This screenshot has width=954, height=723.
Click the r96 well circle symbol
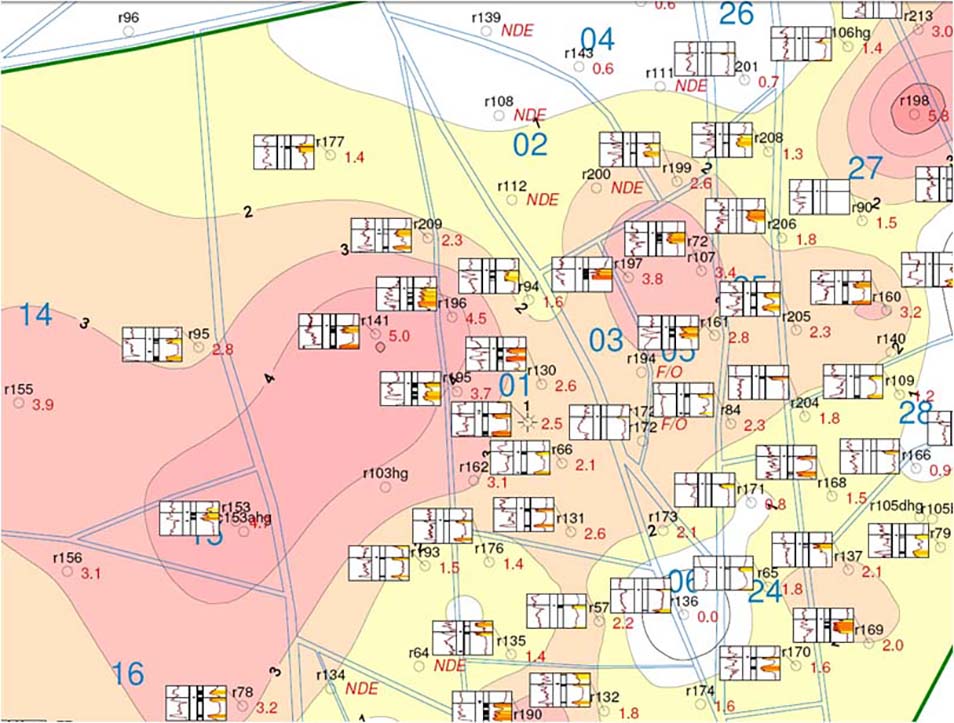click(x=129, y=32)
